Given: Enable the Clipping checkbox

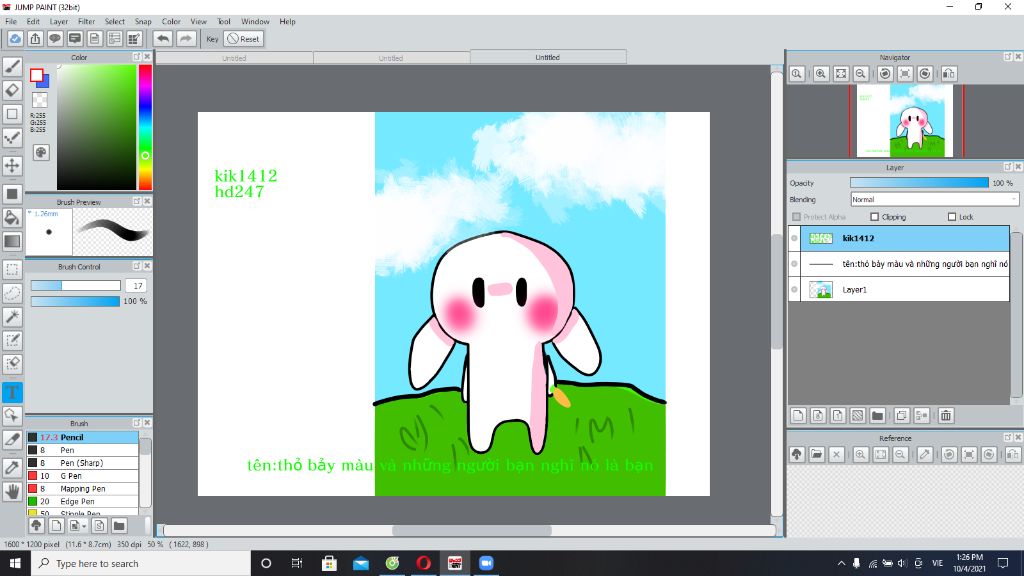Looking at the screenshot, I should [874, 217].
